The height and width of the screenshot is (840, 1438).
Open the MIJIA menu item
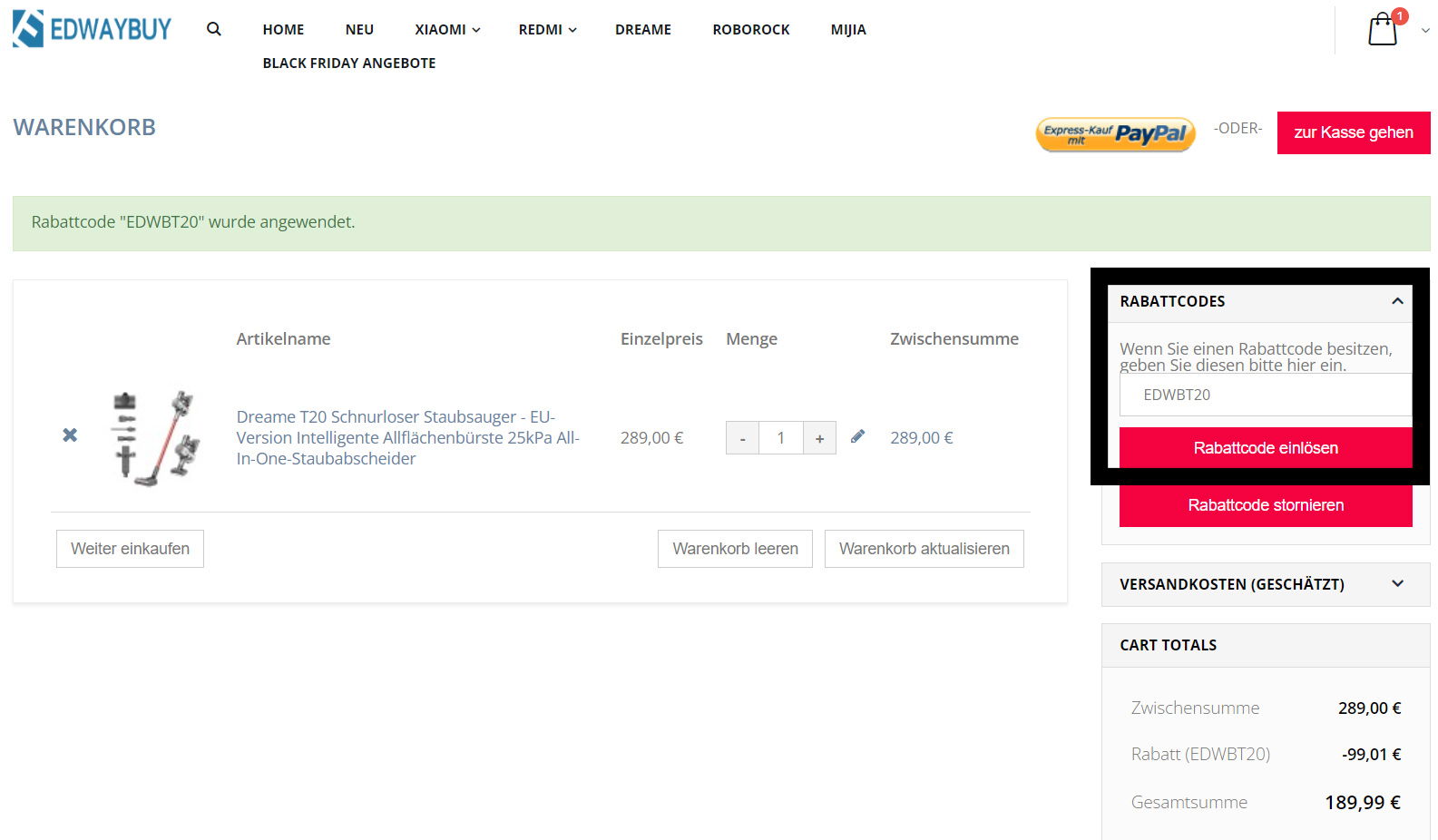pos(848,29)
